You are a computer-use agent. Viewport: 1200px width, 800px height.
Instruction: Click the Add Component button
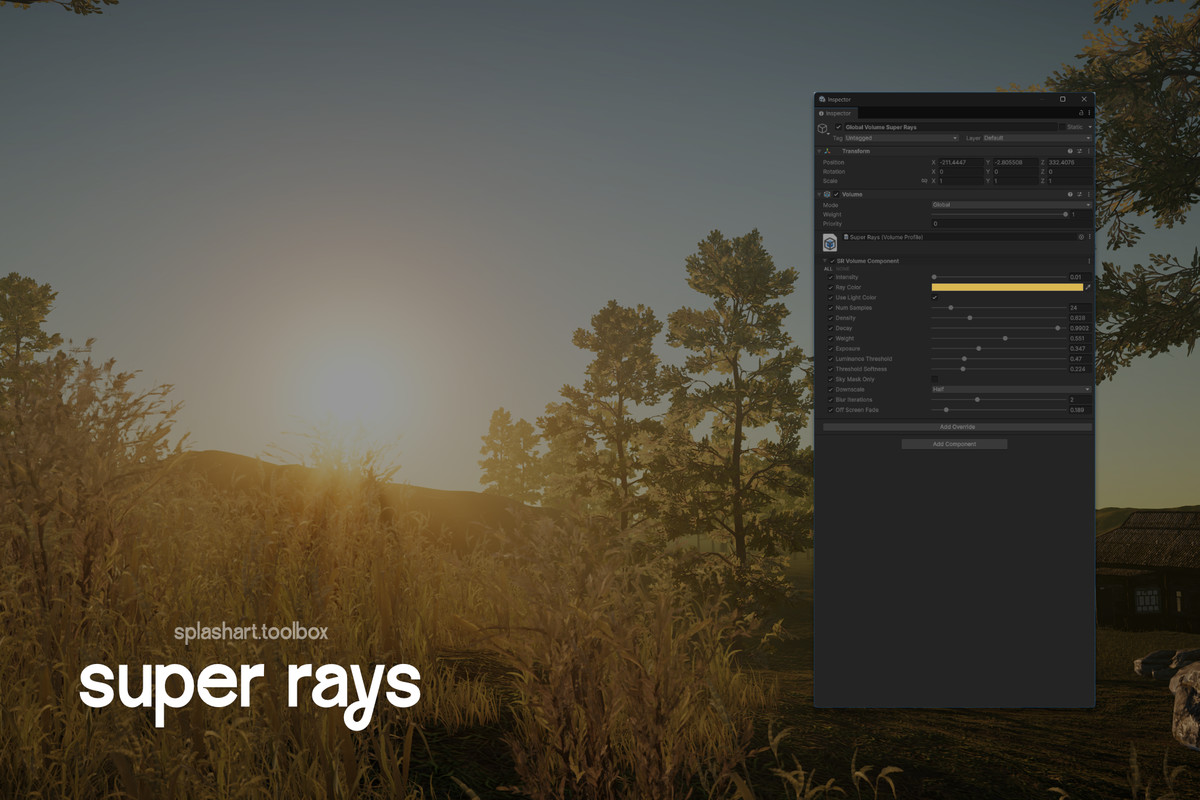(x=954, y=444)
